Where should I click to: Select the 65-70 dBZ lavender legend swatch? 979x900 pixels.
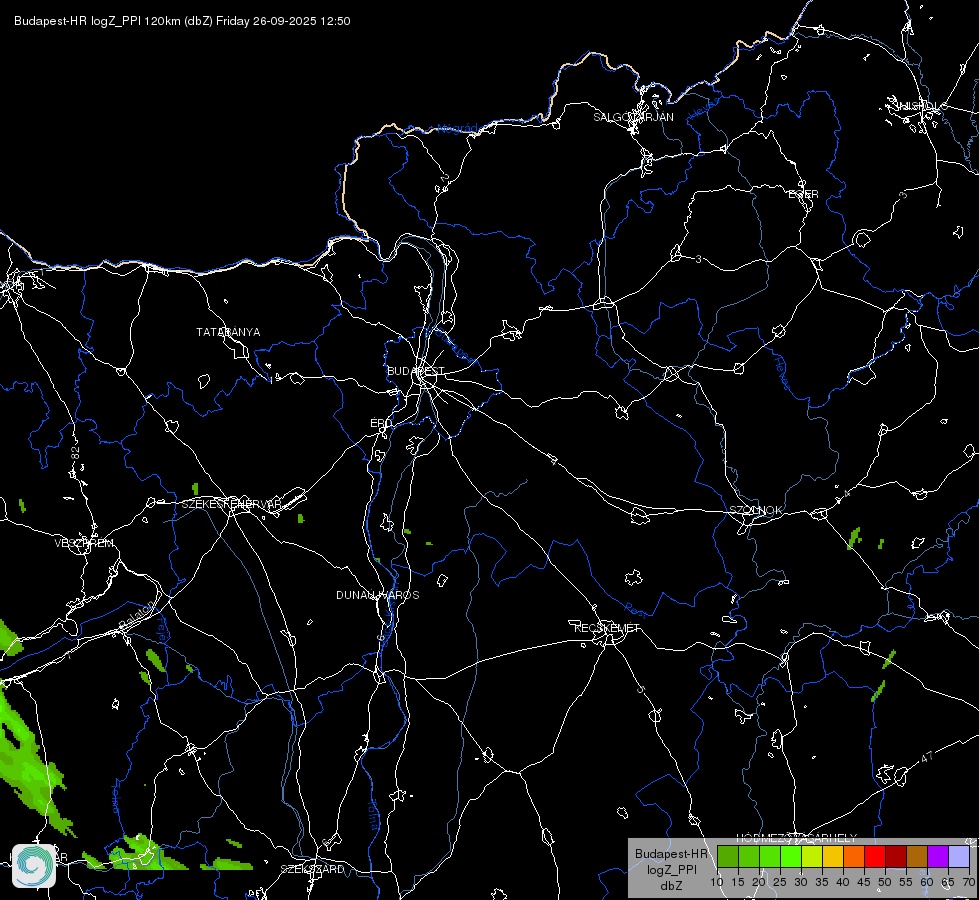[958, 856]
